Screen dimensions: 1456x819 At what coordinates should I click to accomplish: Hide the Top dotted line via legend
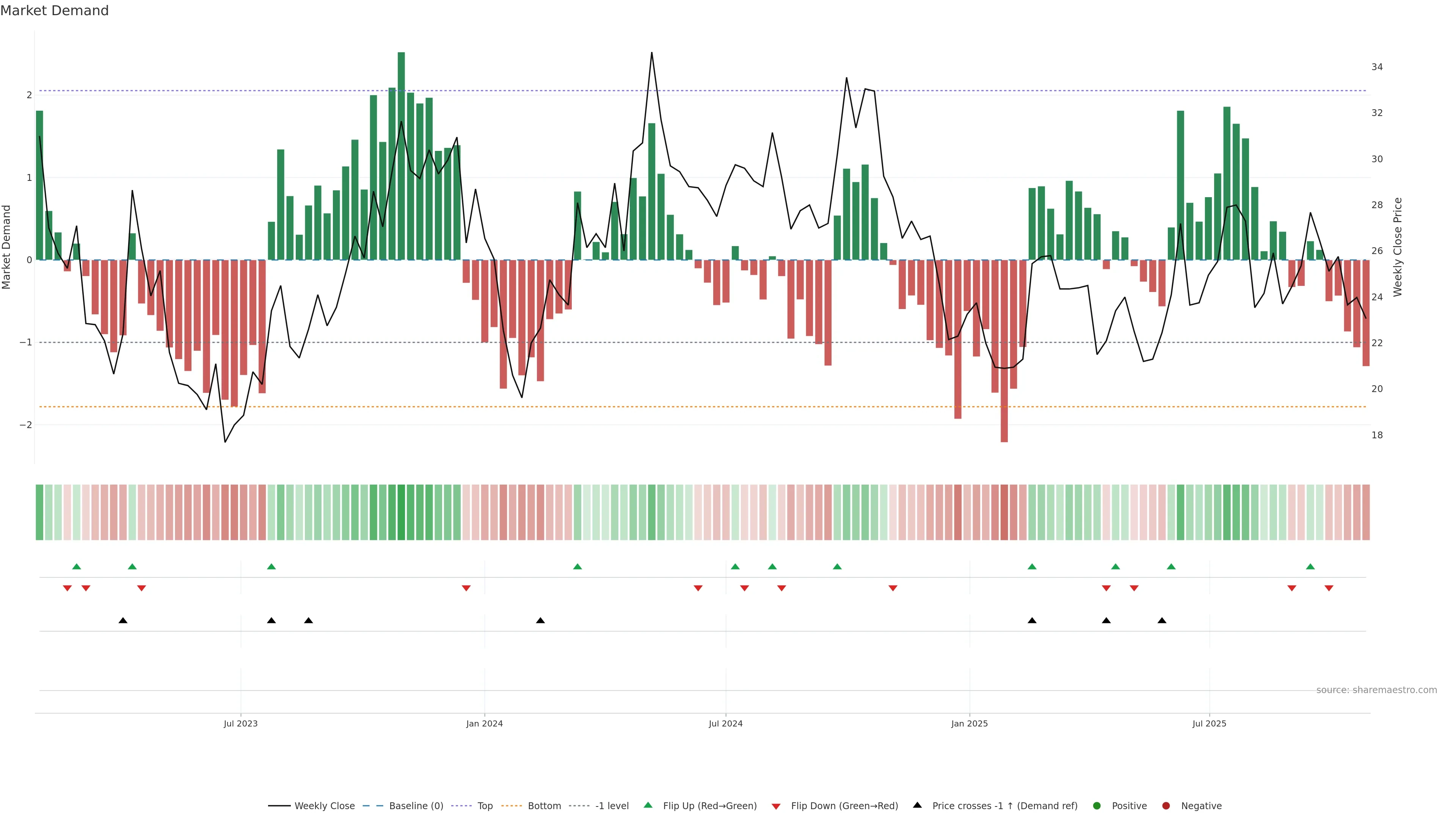[485, 805]
